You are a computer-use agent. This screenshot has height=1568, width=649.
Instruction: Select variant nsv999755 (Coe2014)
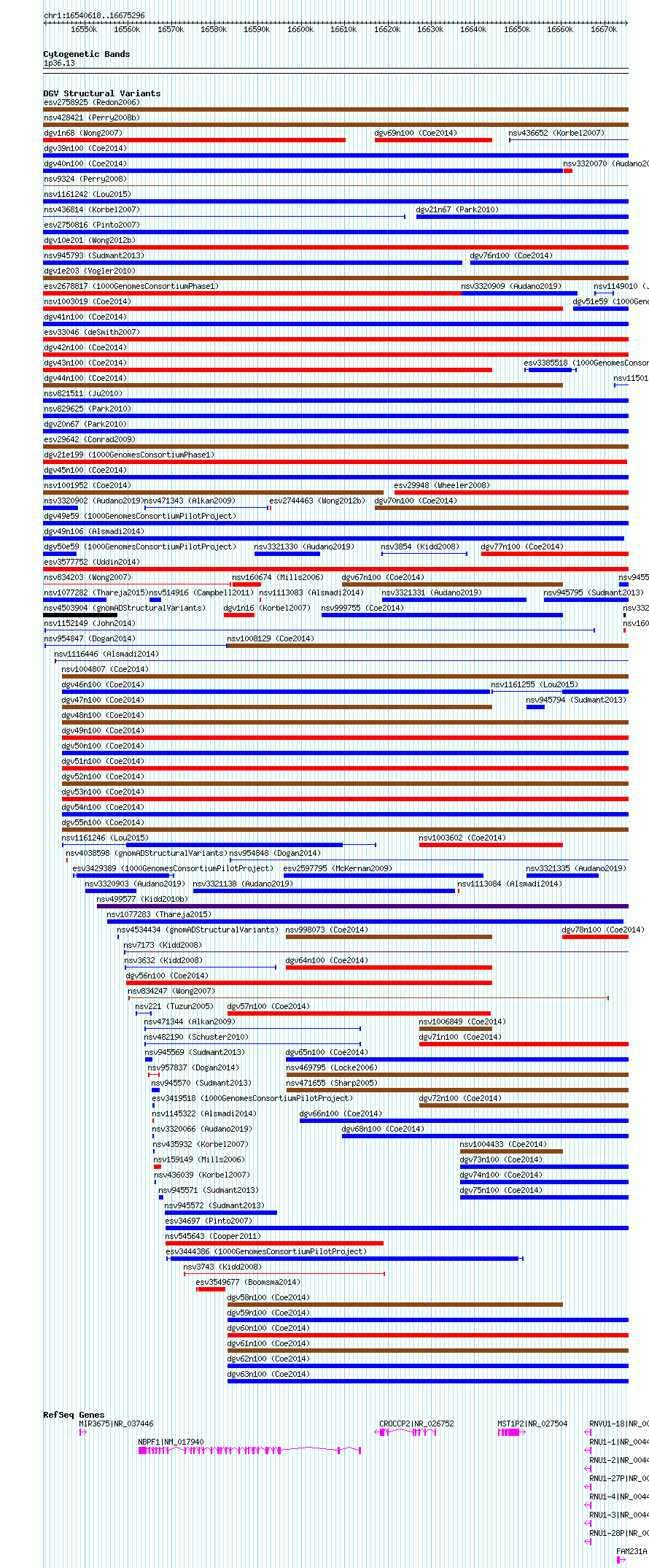tap(362, 608)
